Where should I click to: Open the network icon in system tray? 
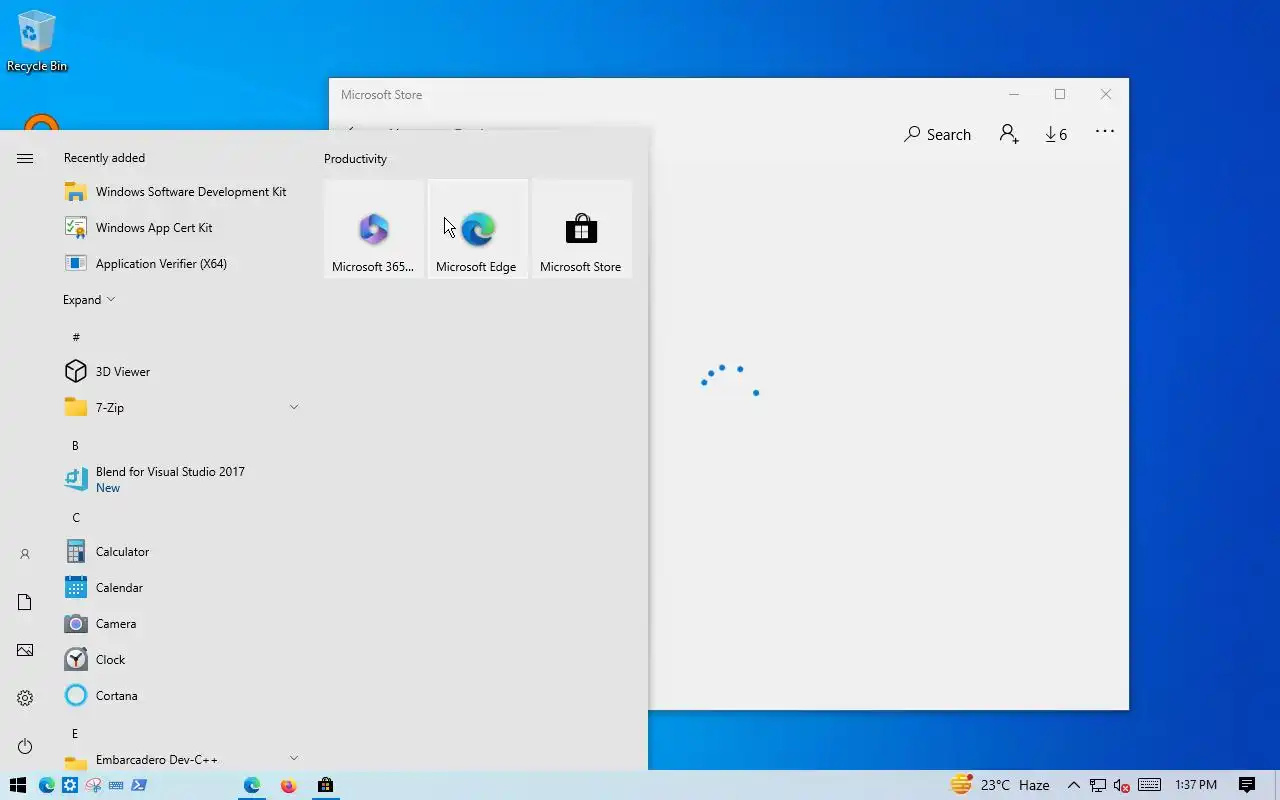click(1098, 785)
